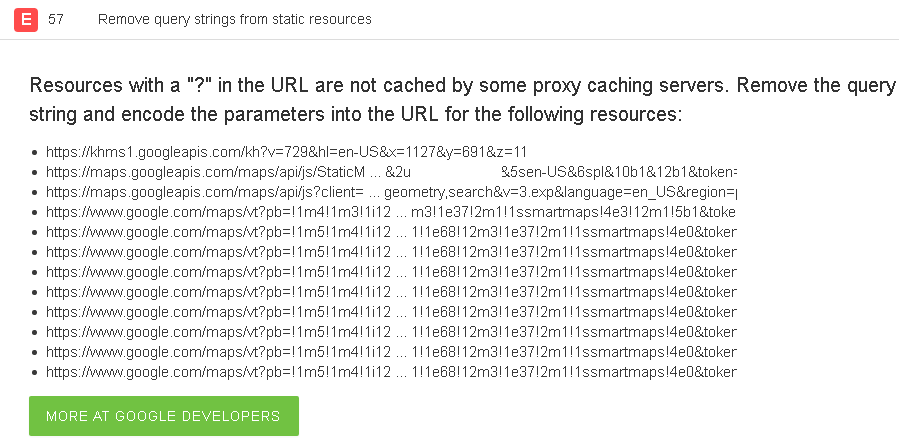Screen dimensions: 899x441
Task: Open the fourth !1m5!1m4 maps/vt link
Action: (391, 292)
